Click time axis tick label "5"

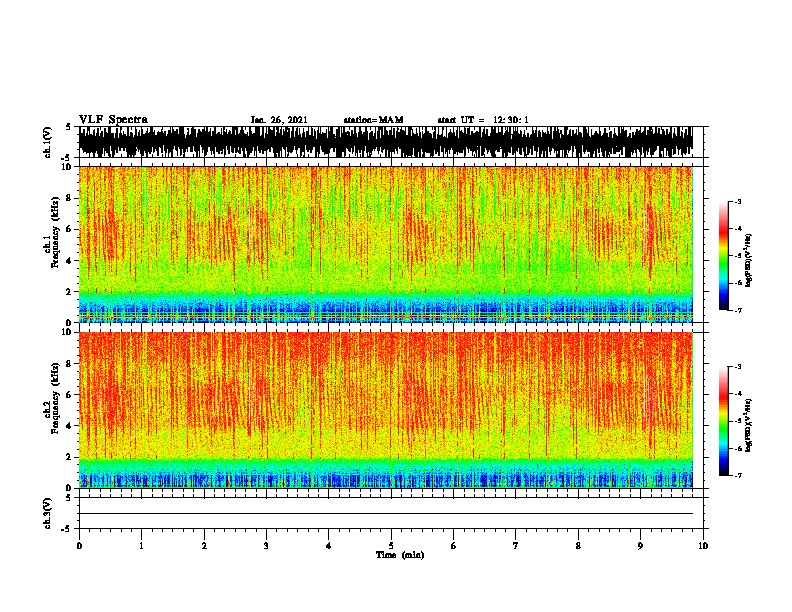click(x=391, y=546)
